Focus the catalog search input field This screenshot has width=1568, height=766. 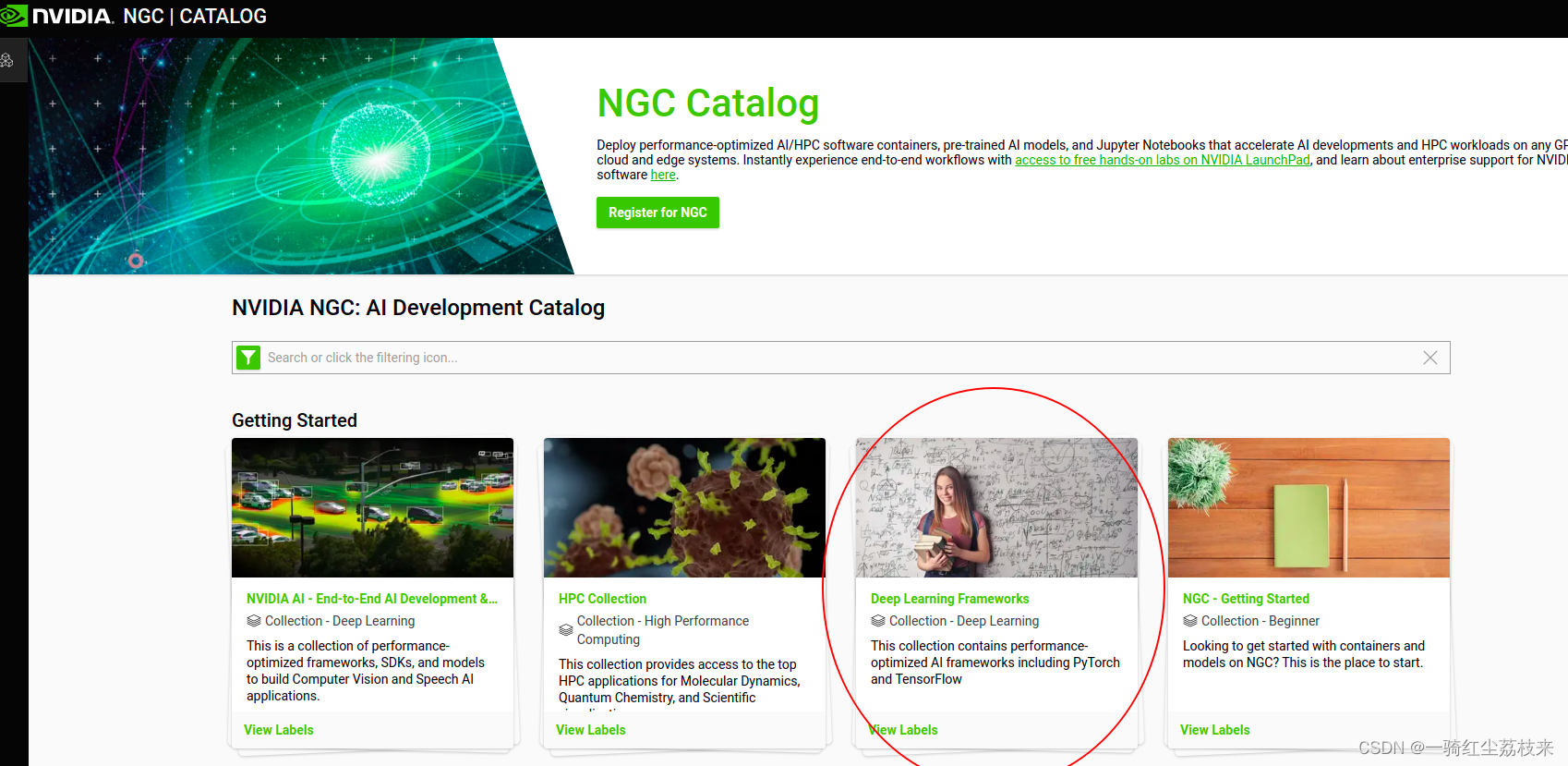840,358
